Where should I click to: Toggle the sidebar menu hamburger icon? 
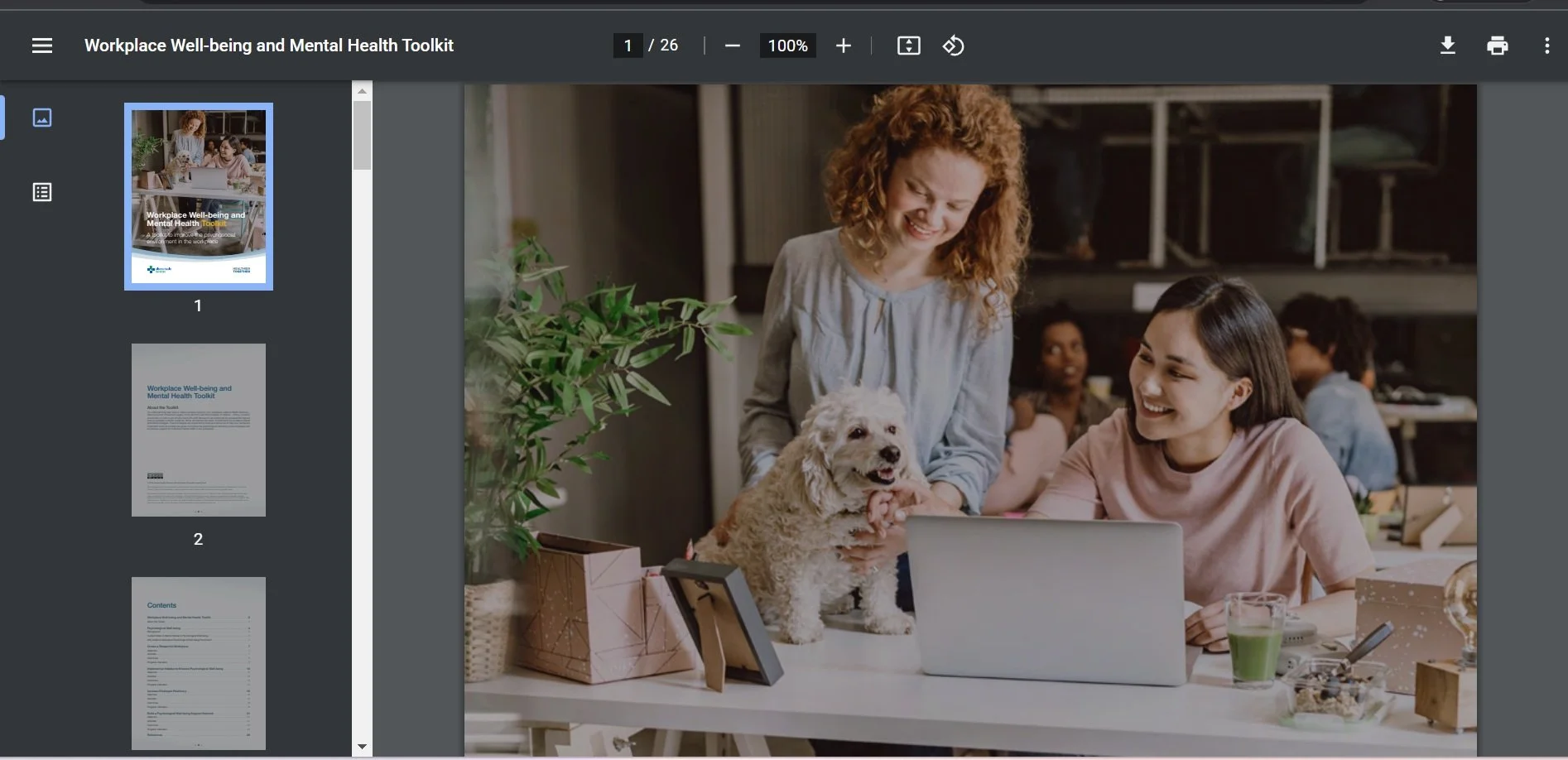(42, 46)
